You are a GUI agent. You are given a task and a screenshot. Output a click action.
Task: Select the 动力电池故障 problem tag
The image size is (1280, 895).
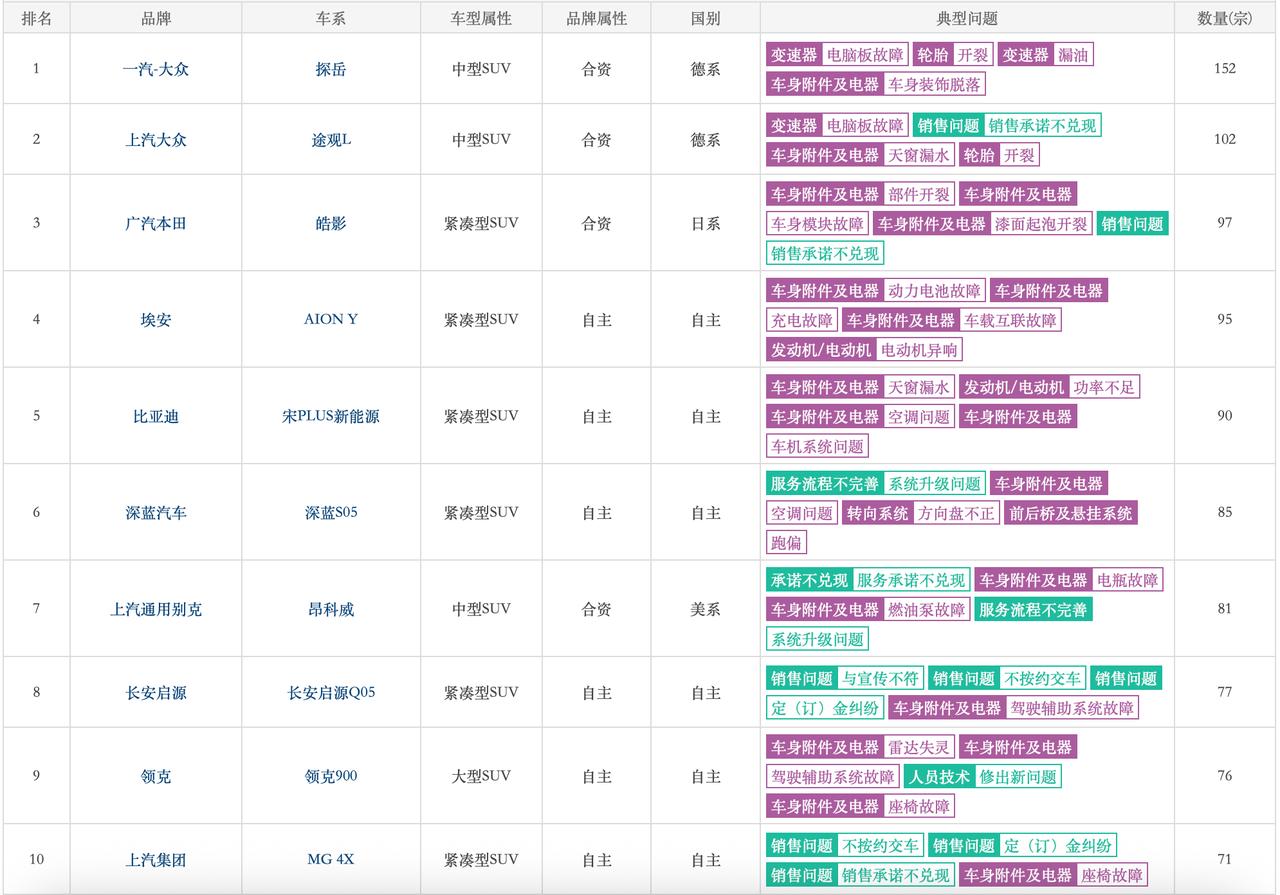tap(935, 291)
